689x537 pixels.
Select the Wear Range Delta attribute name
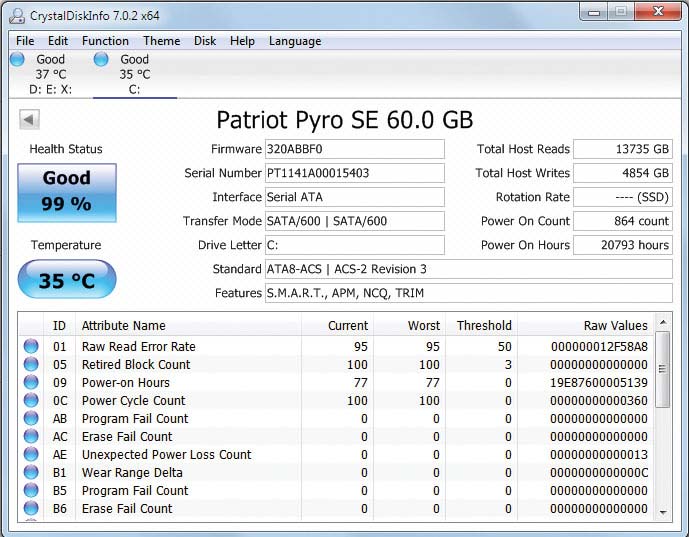point(132,473)
